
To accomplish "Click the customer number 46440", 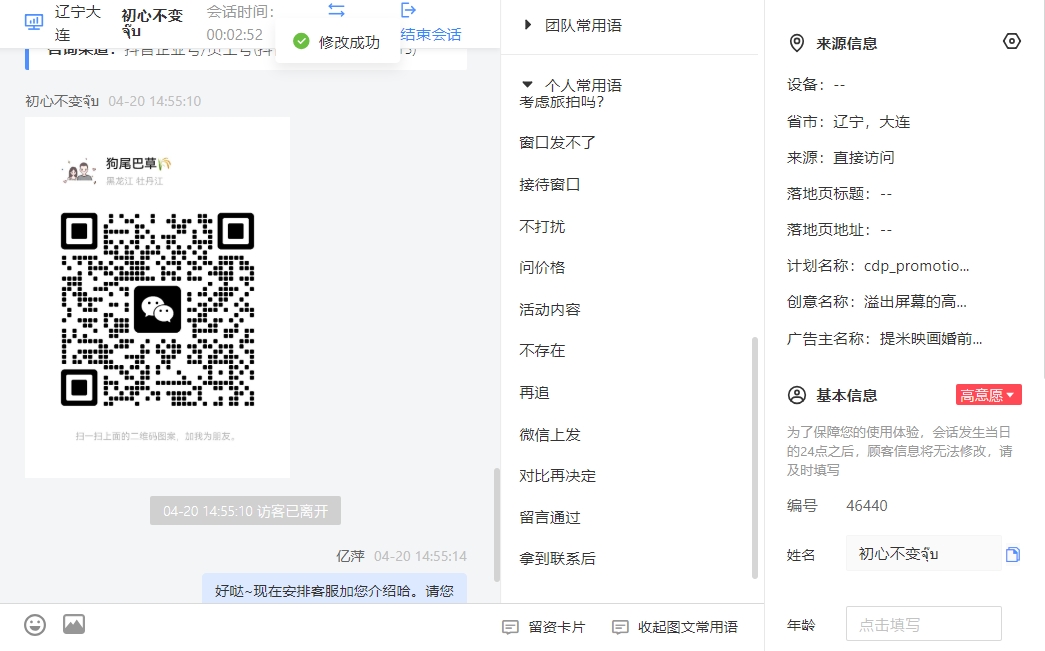I will pos(867,506).
